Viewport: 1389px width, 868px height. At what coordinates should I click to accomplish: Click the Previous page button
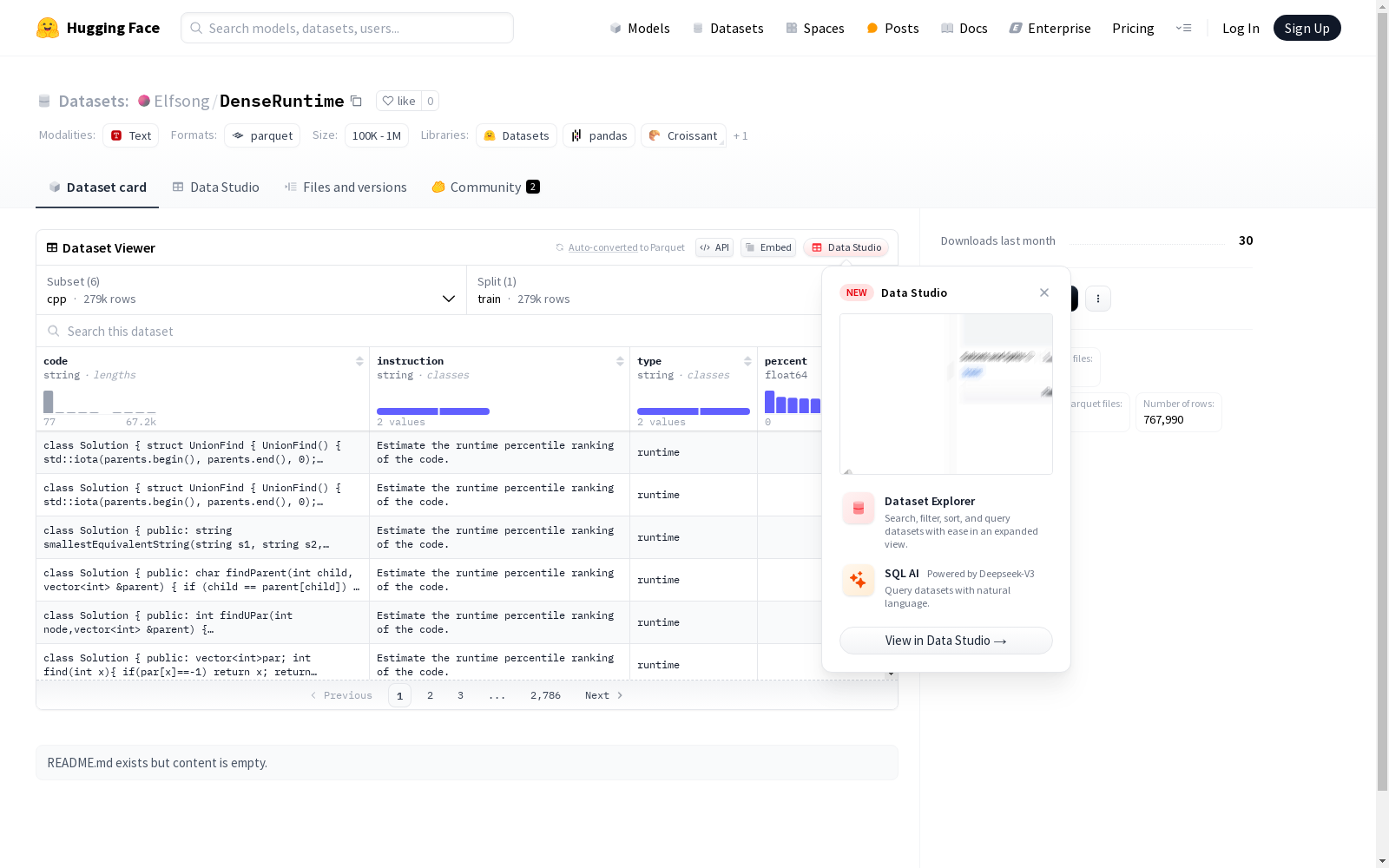[341, 695]
